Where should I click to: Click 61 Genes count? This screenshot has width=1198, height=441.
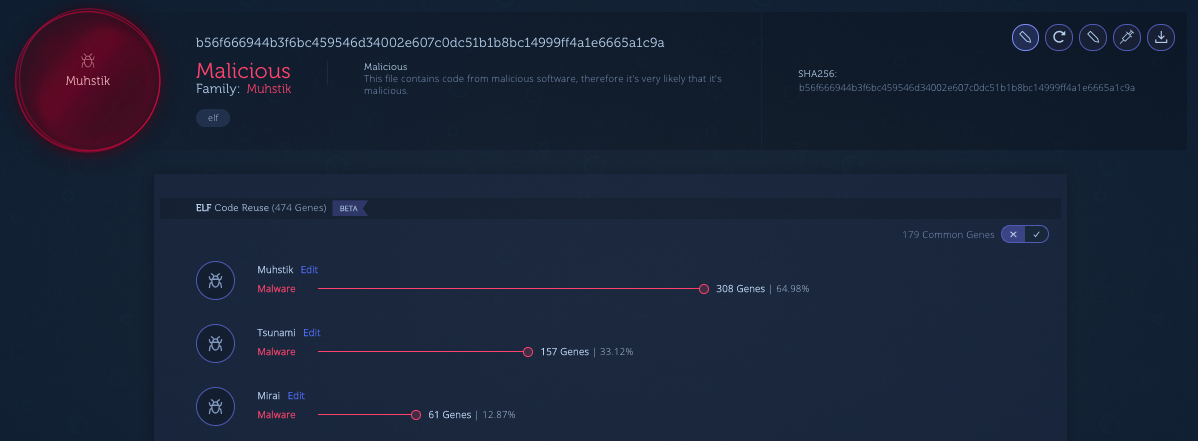450,415
